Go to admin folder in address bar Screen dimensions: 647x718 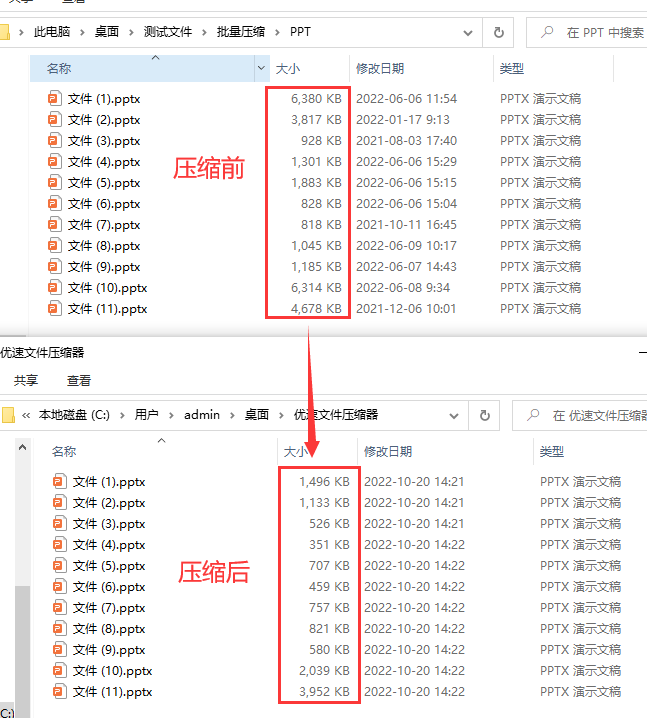[202, 415]
